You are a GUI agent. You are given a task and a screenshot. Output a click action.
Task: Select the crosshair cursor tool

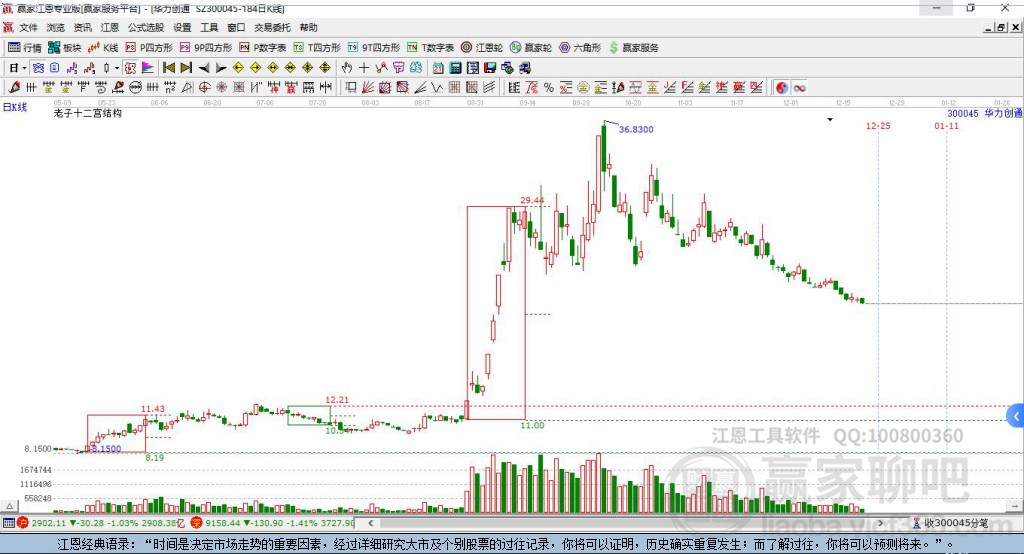coord(364,68)
